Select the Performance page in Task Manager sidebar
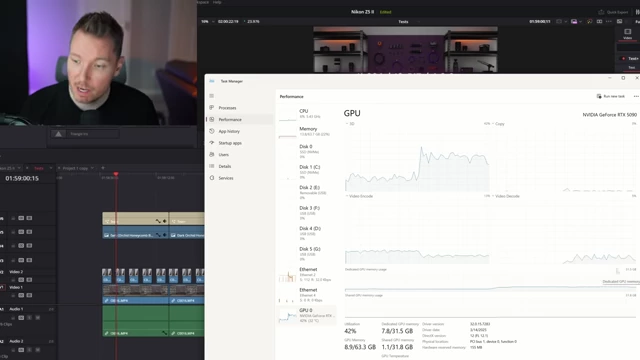 pyautogui.click(x=239, y=120)
